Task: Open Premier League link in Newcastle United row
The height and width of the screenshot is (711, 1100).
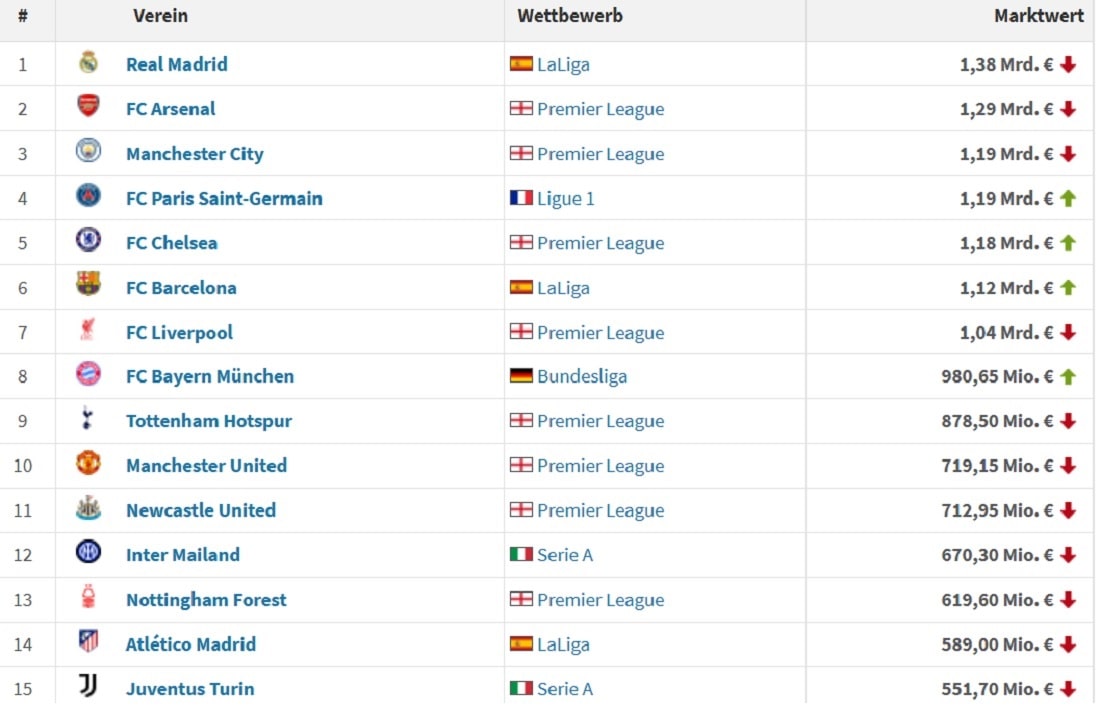Action: [x=600, y=510]
